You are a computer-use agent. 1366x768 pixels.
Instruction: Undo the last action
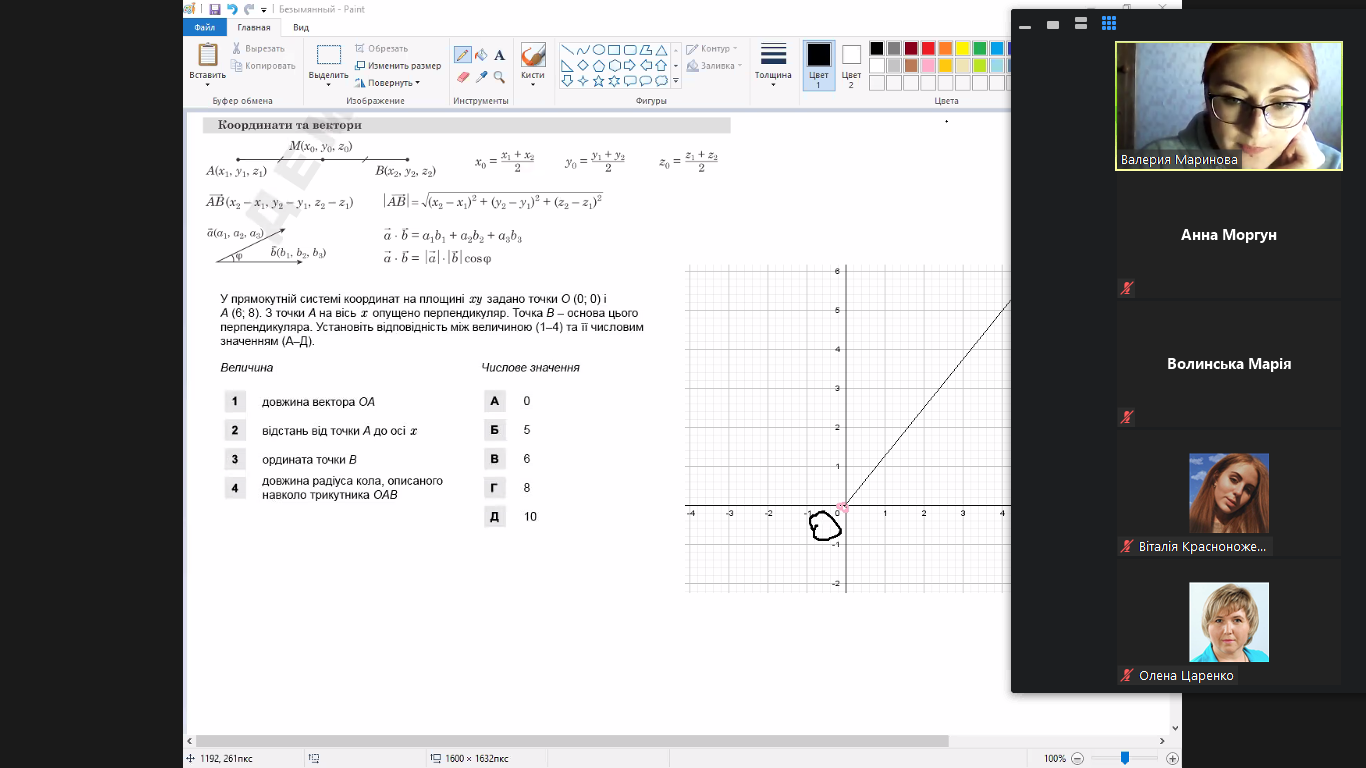pyautogui.click(x=232, y=9)
